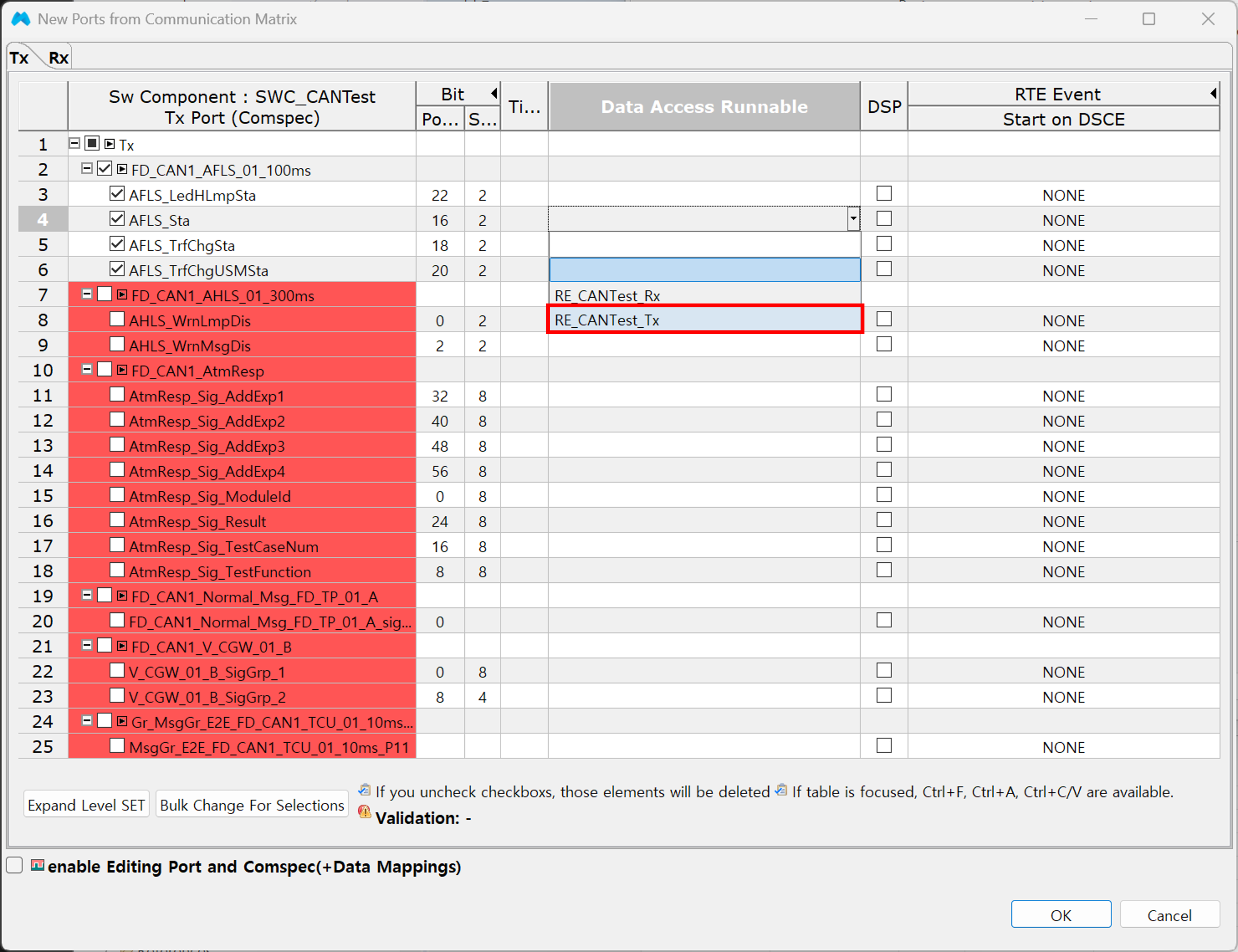Click the play icon on FD_CAN1_AHLS_01_300ms row

(x=122, y=295)
